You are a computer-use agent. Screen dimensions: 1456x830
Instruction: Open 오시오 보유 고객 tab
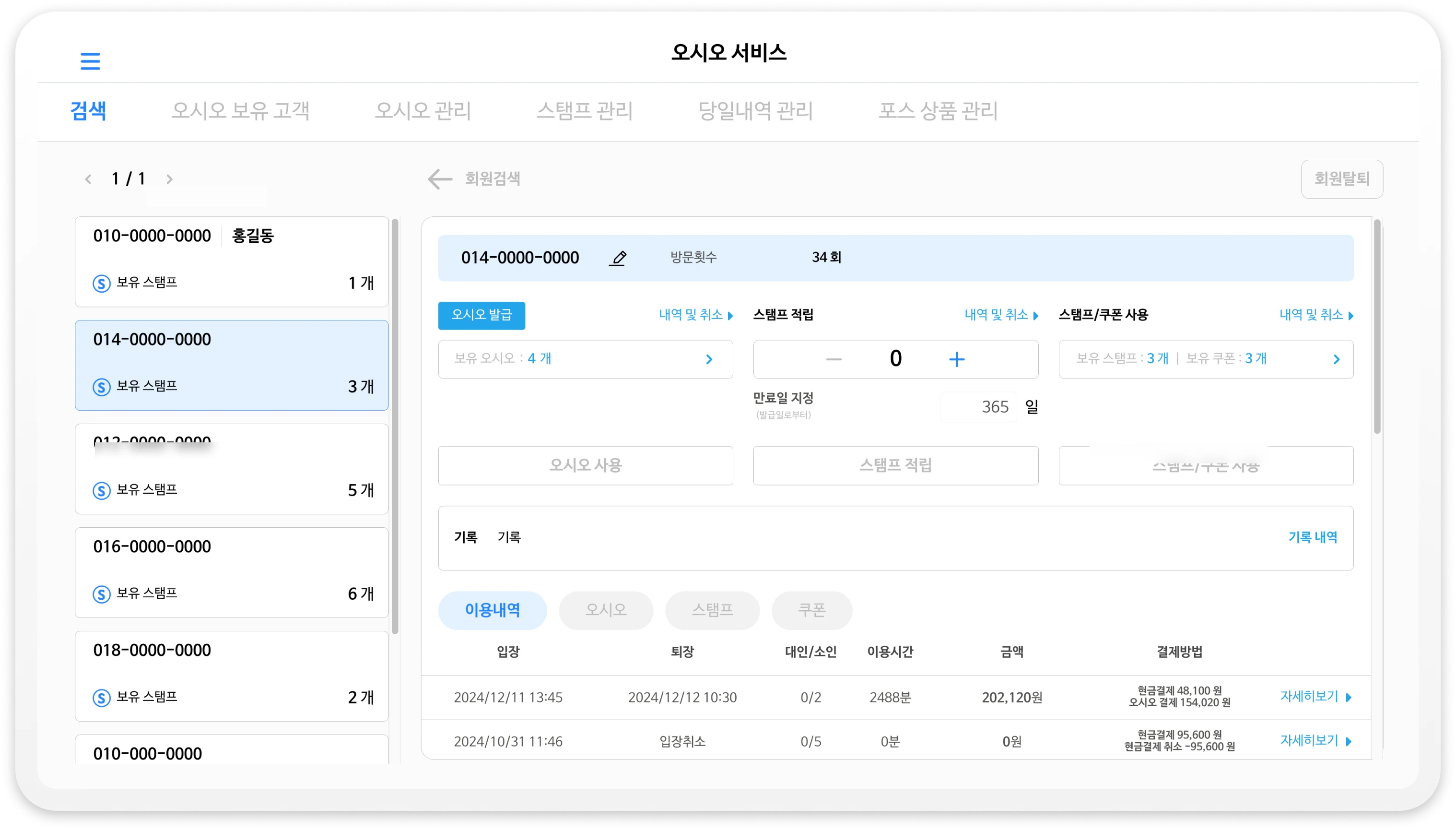pos(240,111)
